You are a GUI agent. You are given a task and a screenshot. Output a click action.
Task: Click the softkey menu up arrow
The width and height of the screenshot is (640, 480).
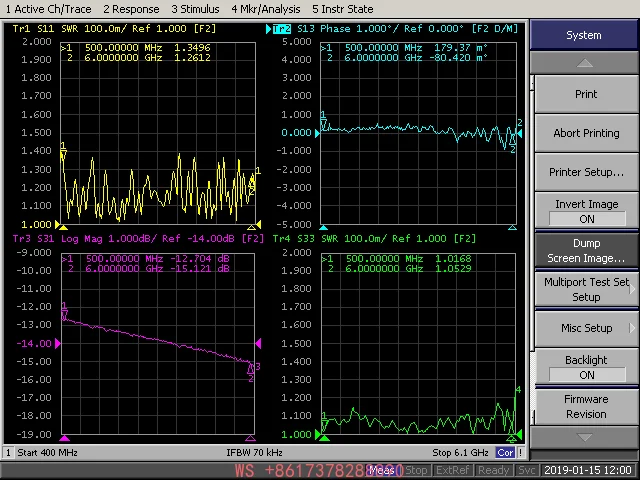point(584,63)
